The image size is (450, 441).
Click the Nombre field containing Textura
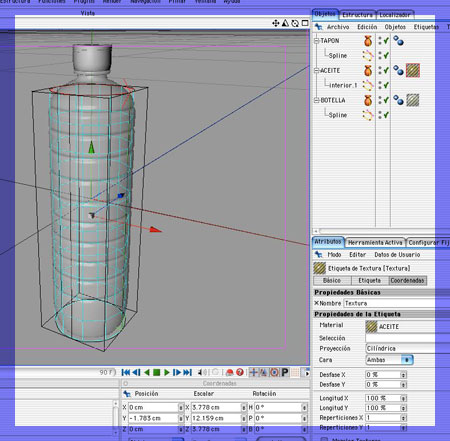coord(397,303)
